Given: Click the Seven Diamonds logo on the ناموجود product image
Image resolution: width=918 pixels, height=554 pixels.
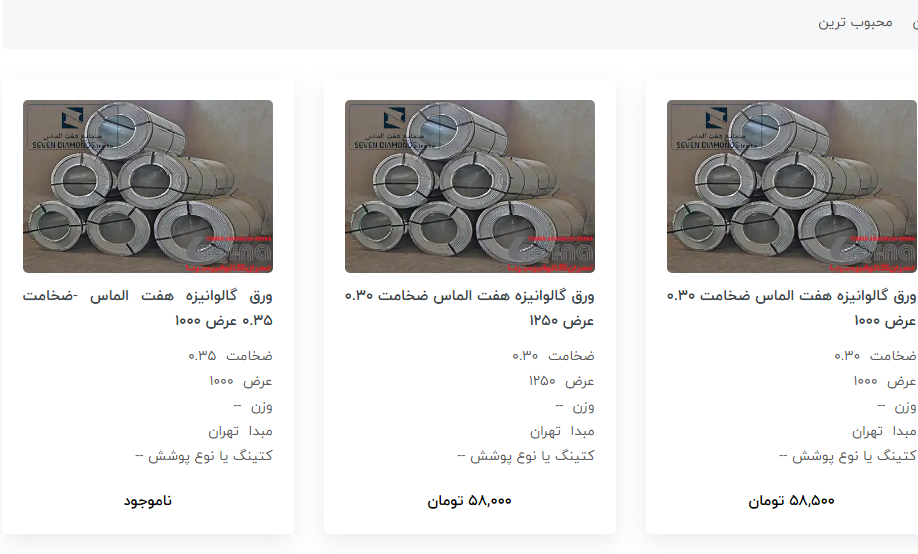Looking at the screenshot, I should (71, 129).
